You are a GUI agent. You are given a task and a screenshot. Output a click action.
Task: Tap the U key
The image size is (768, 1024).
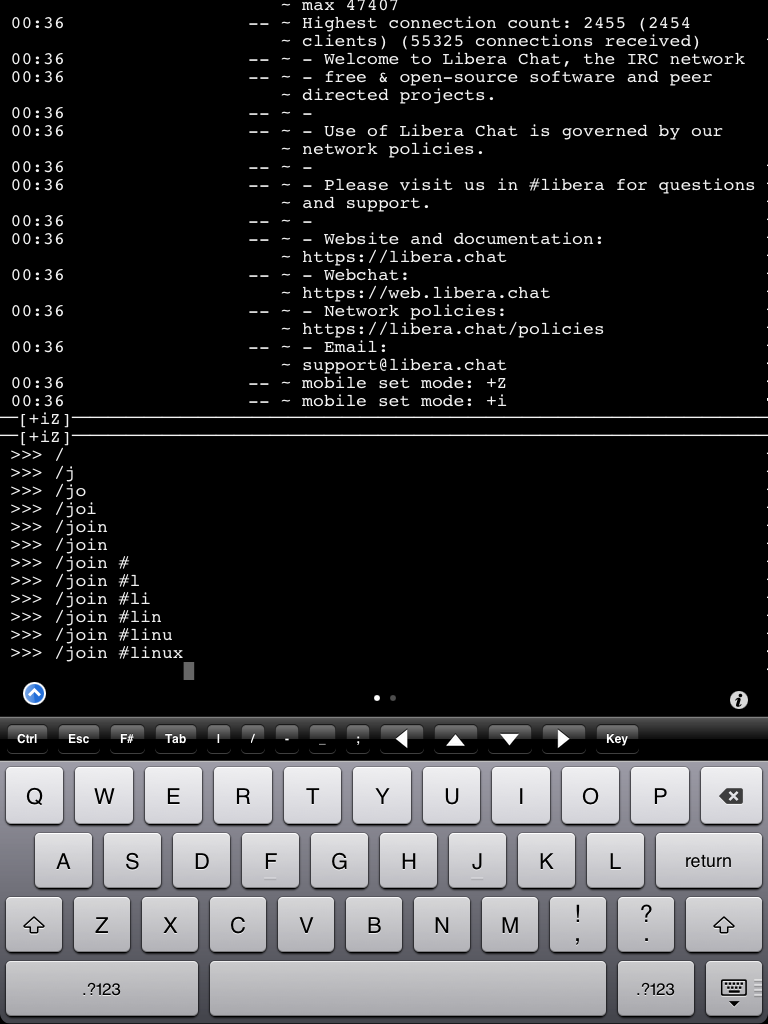(451, 795)
